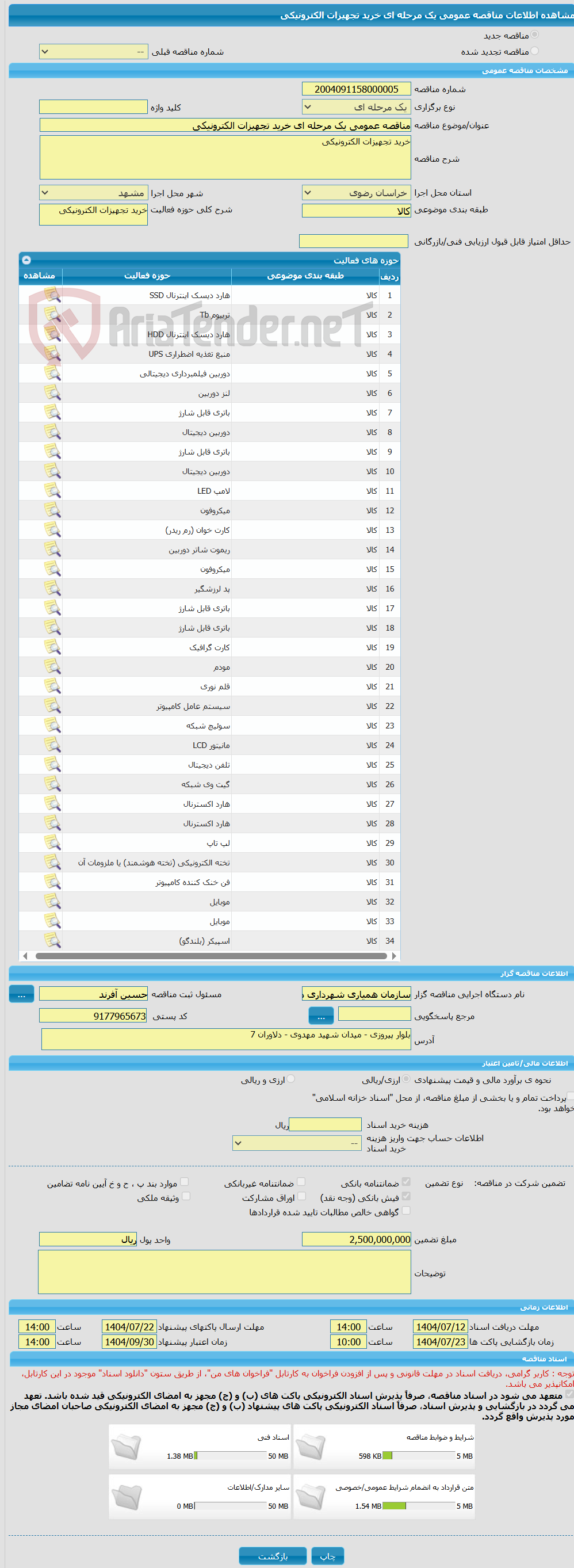Click the guarantee amount field 2,500,000,000
This screenshot has height=1568, width=574.
356,1239
